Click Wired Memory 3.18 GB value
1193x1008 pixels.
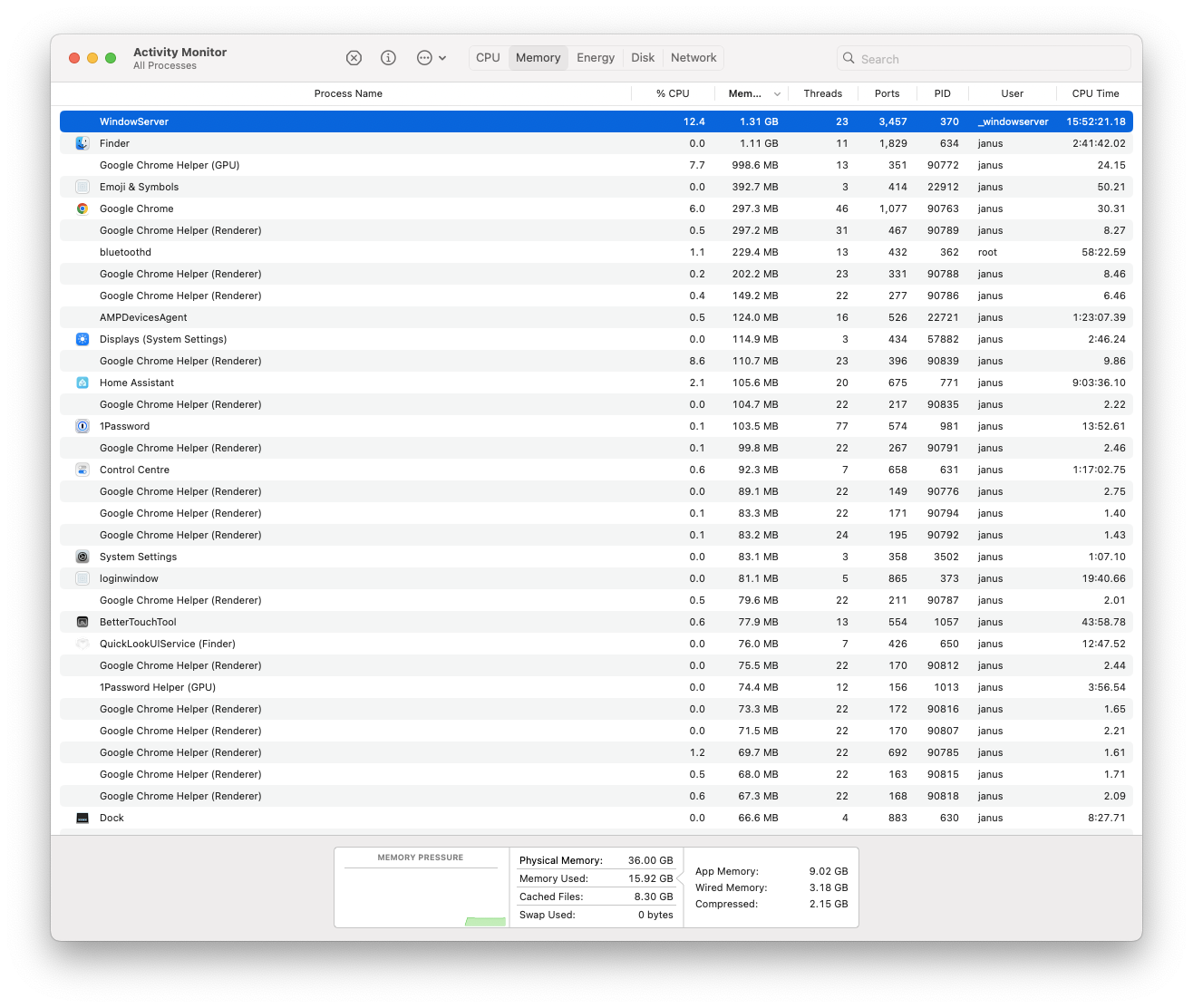coord(829,887)
